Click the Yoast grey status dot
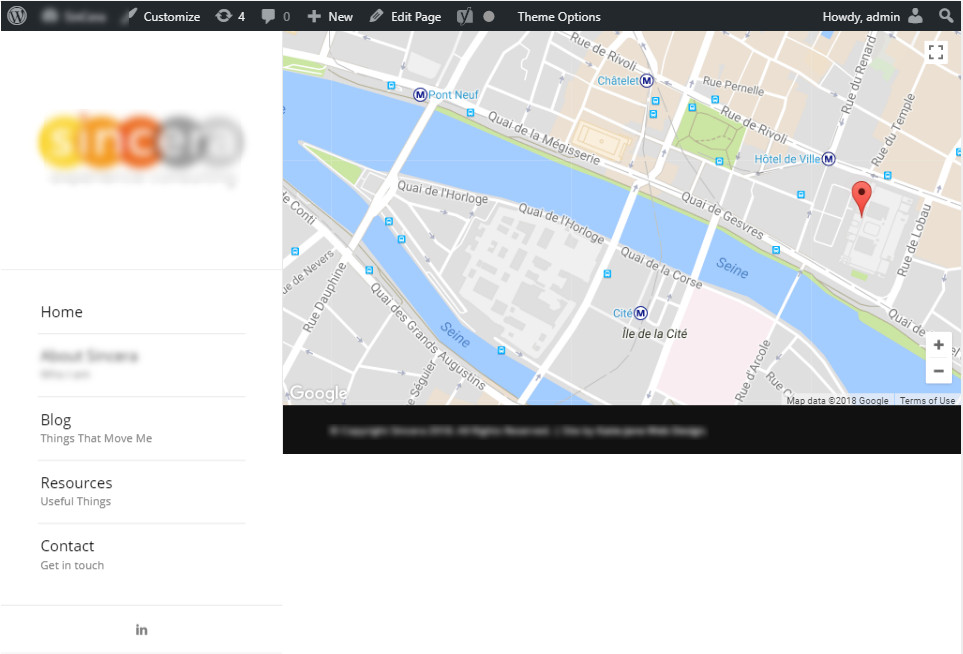 click(489, 17)
